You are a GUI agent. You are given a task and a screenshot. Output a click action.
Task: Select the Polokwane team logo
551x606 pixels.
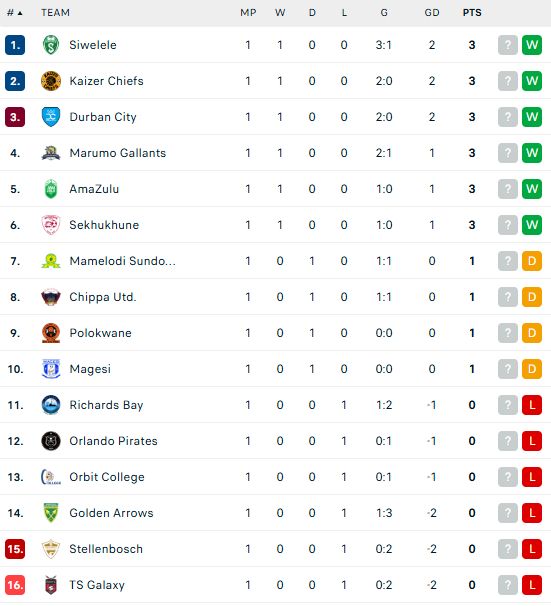tap(51, 333)
